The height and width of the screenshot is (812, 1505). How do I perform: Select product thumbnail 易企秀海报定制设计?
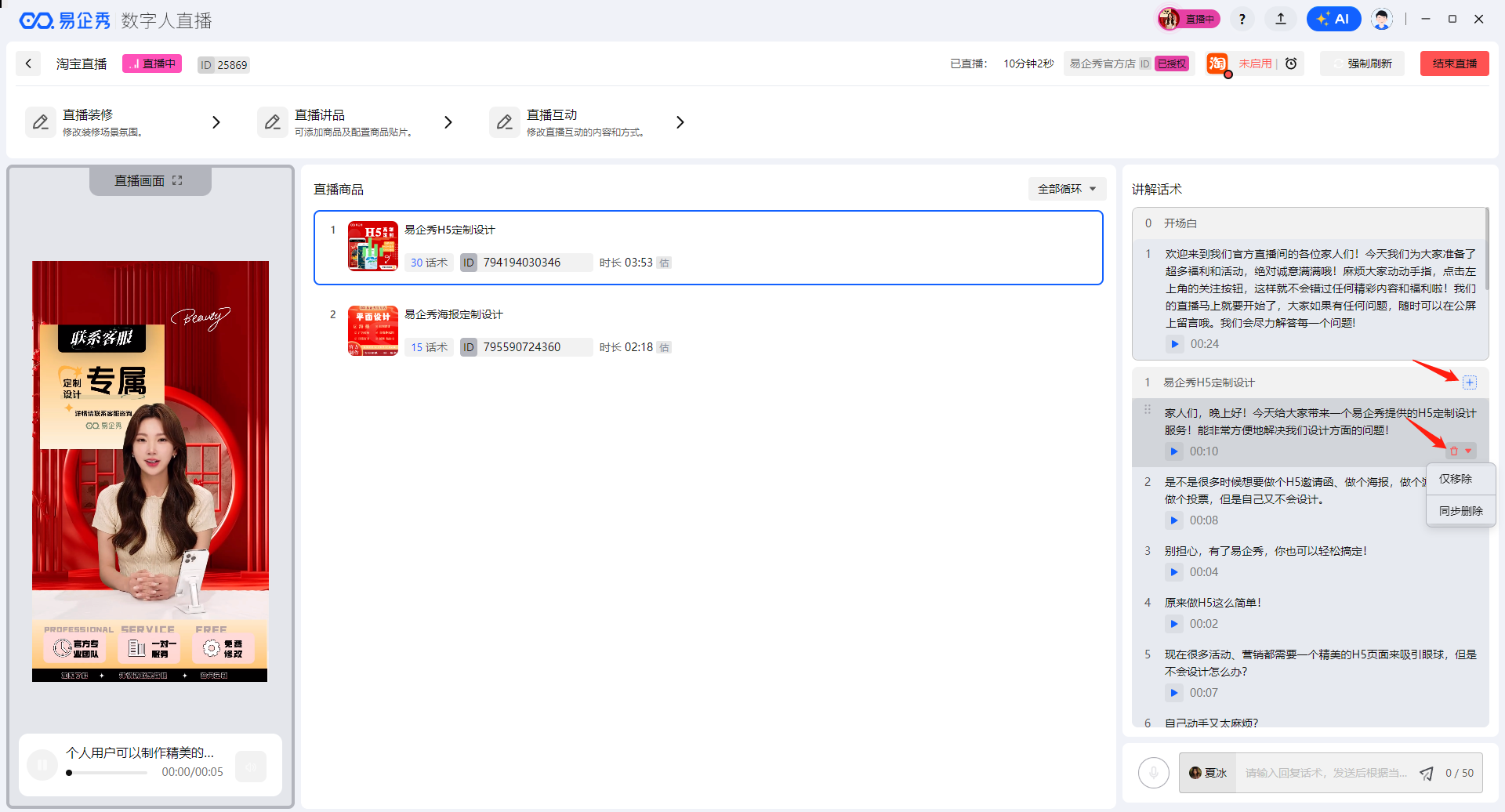click(x=373, y=331)
